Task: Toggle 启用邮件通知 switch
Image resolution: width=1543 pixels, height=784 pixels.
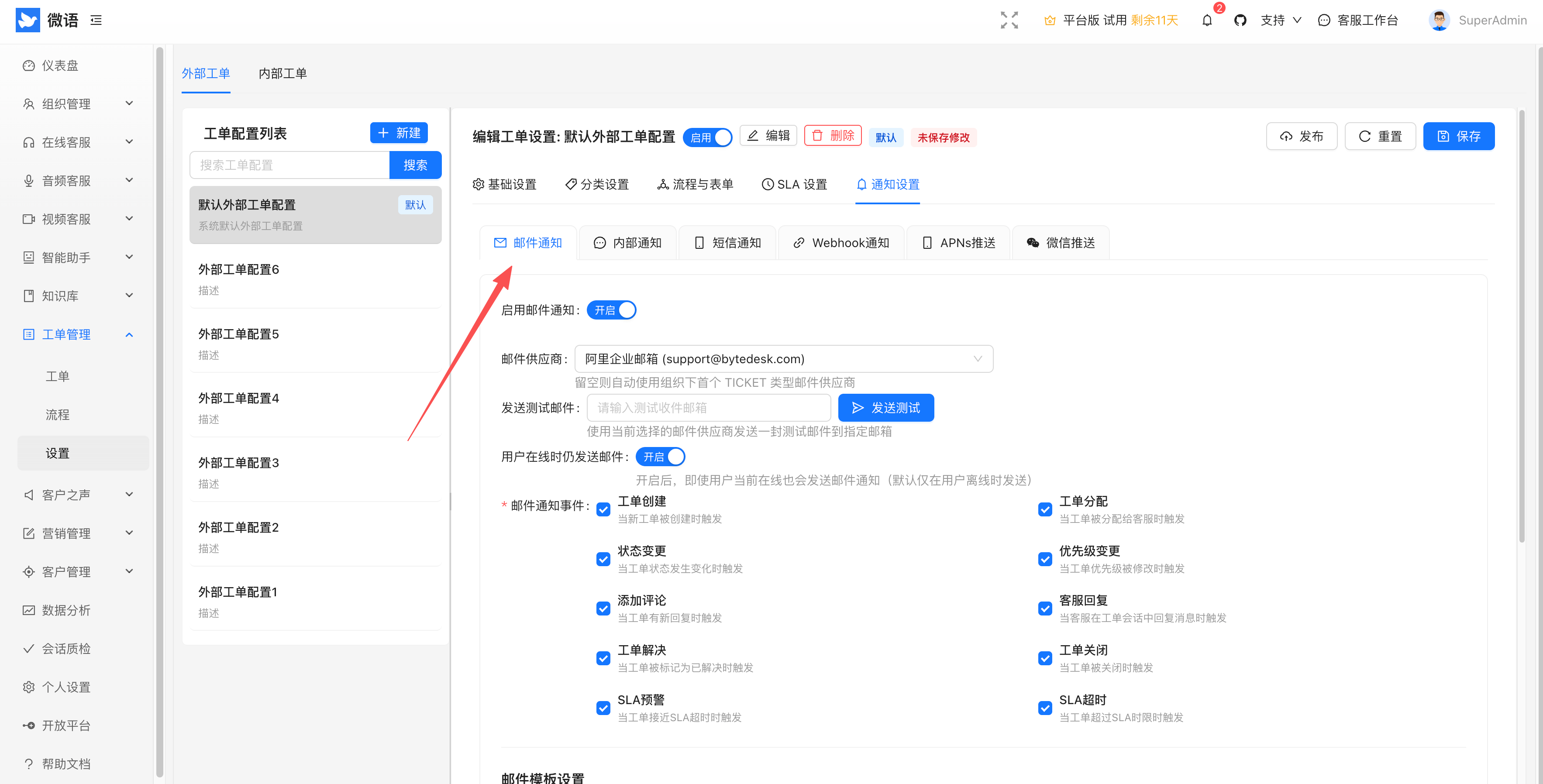Action: point(612,310)
